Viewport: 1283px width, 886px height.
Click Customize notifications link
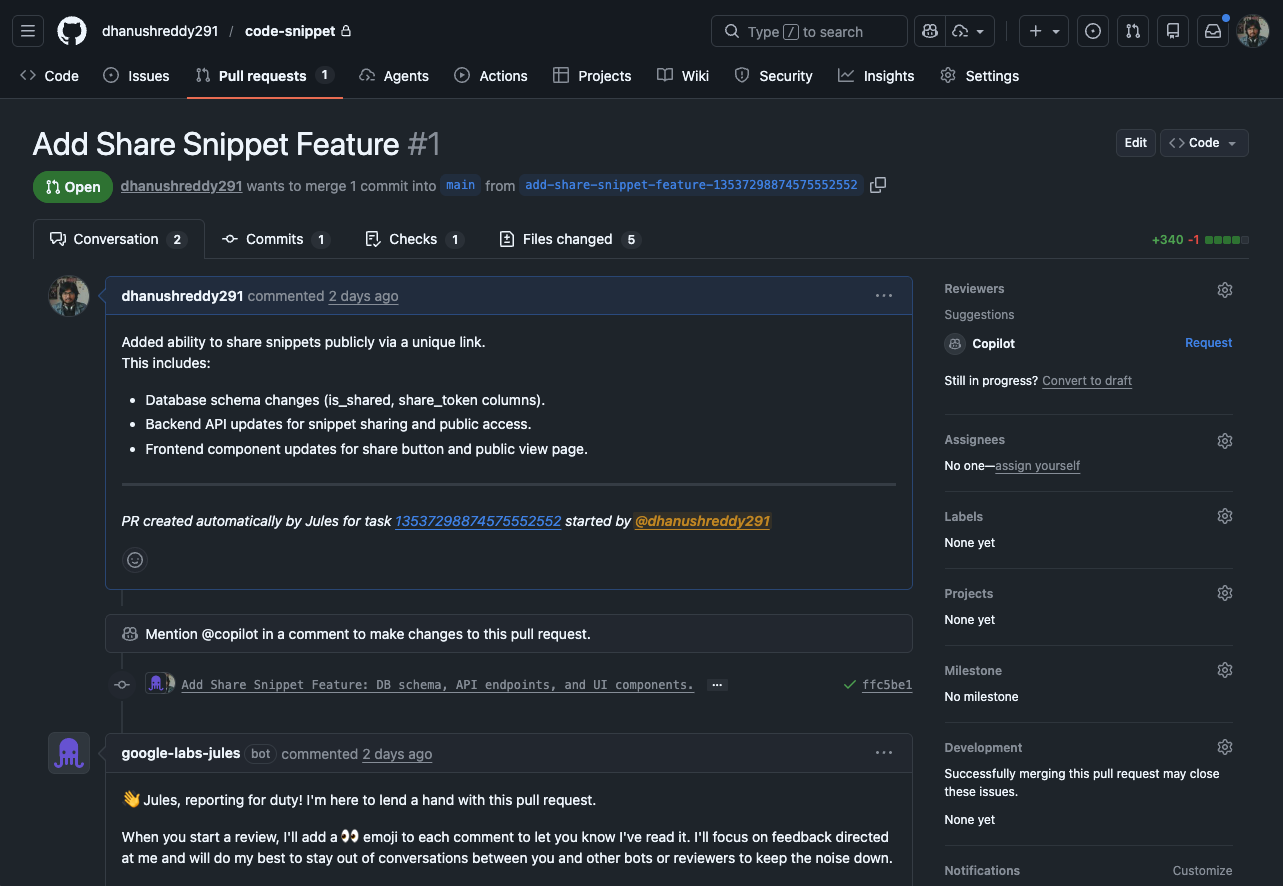1202,871
